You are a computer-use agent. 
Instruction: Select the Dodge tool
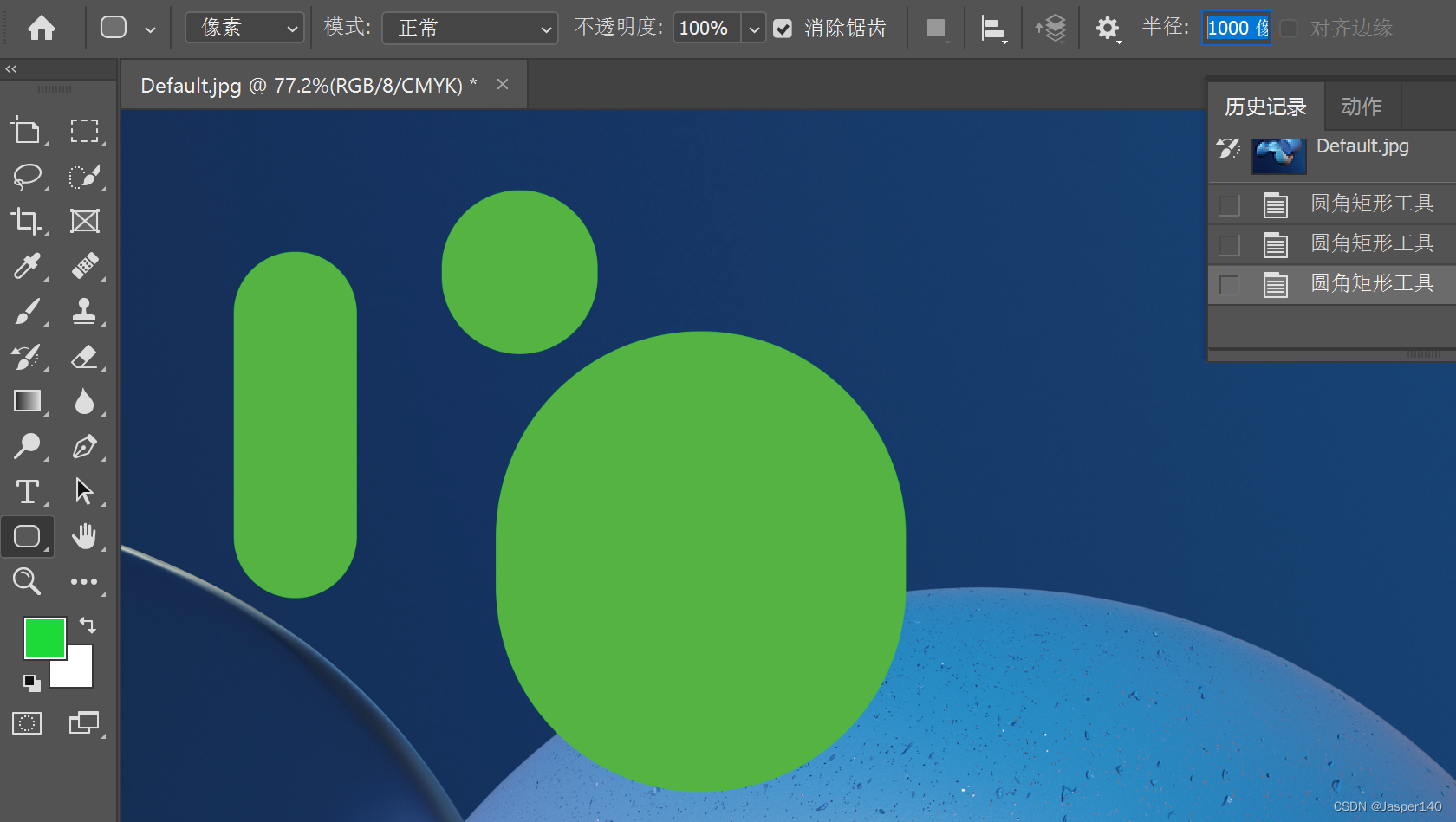pyautogui.click(x=27, y=446)
